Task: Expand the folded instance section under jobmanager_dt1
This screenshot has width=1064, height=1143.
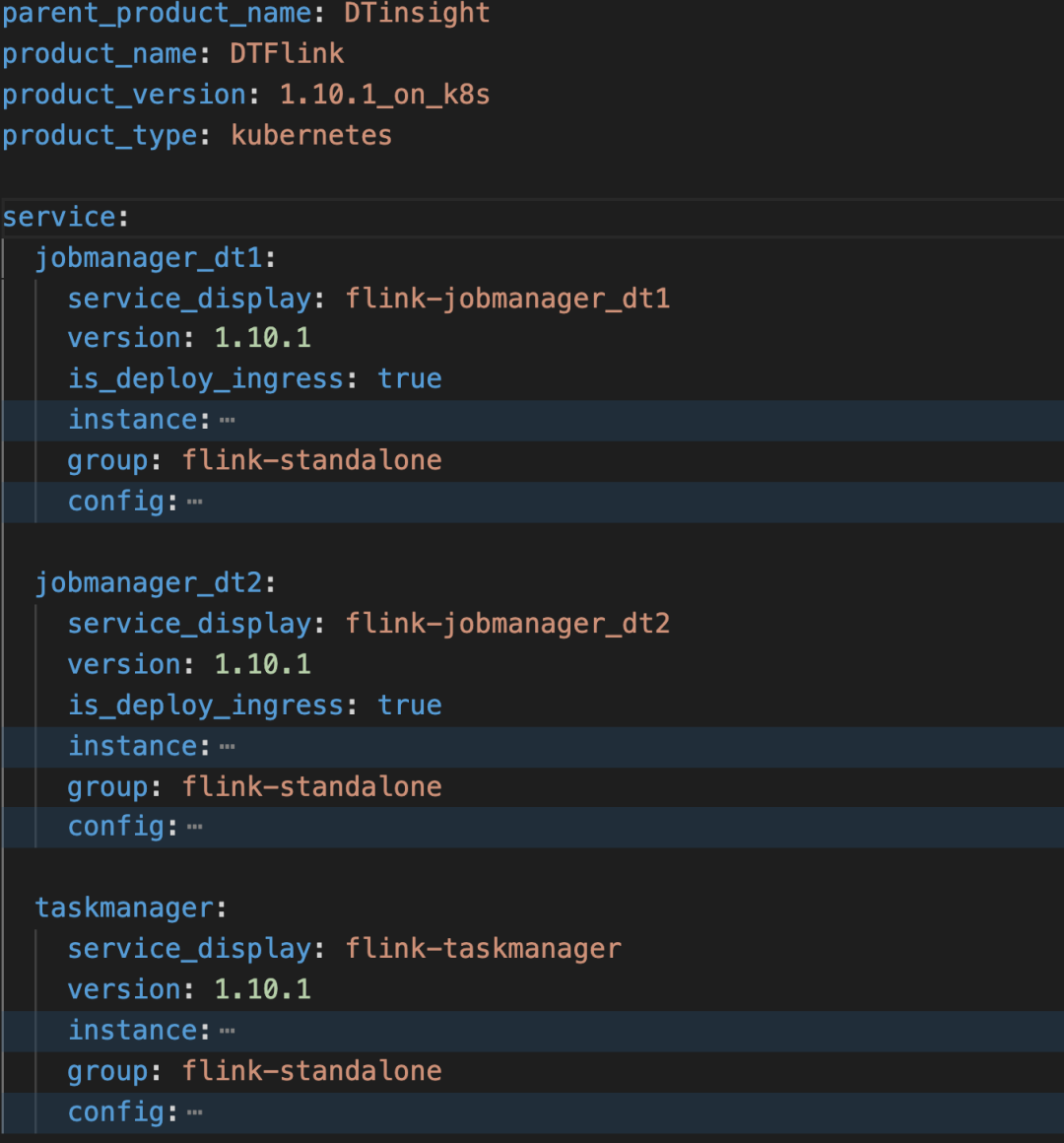Action: point(228,421)
